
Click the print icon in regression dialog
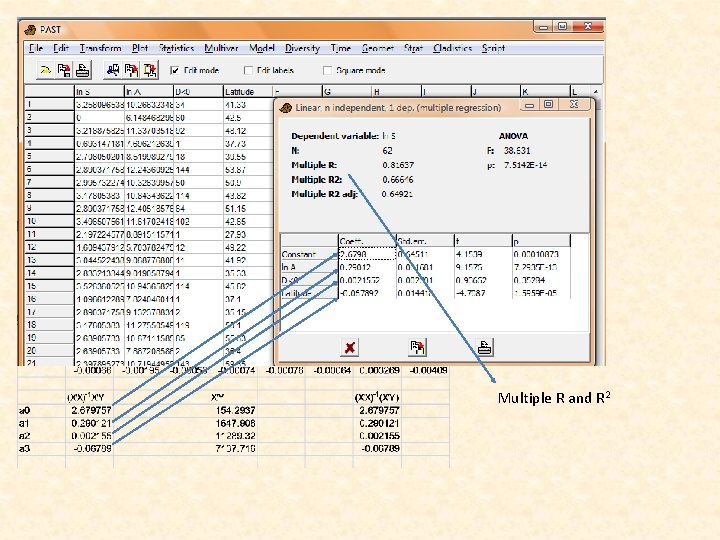point(485,347)
